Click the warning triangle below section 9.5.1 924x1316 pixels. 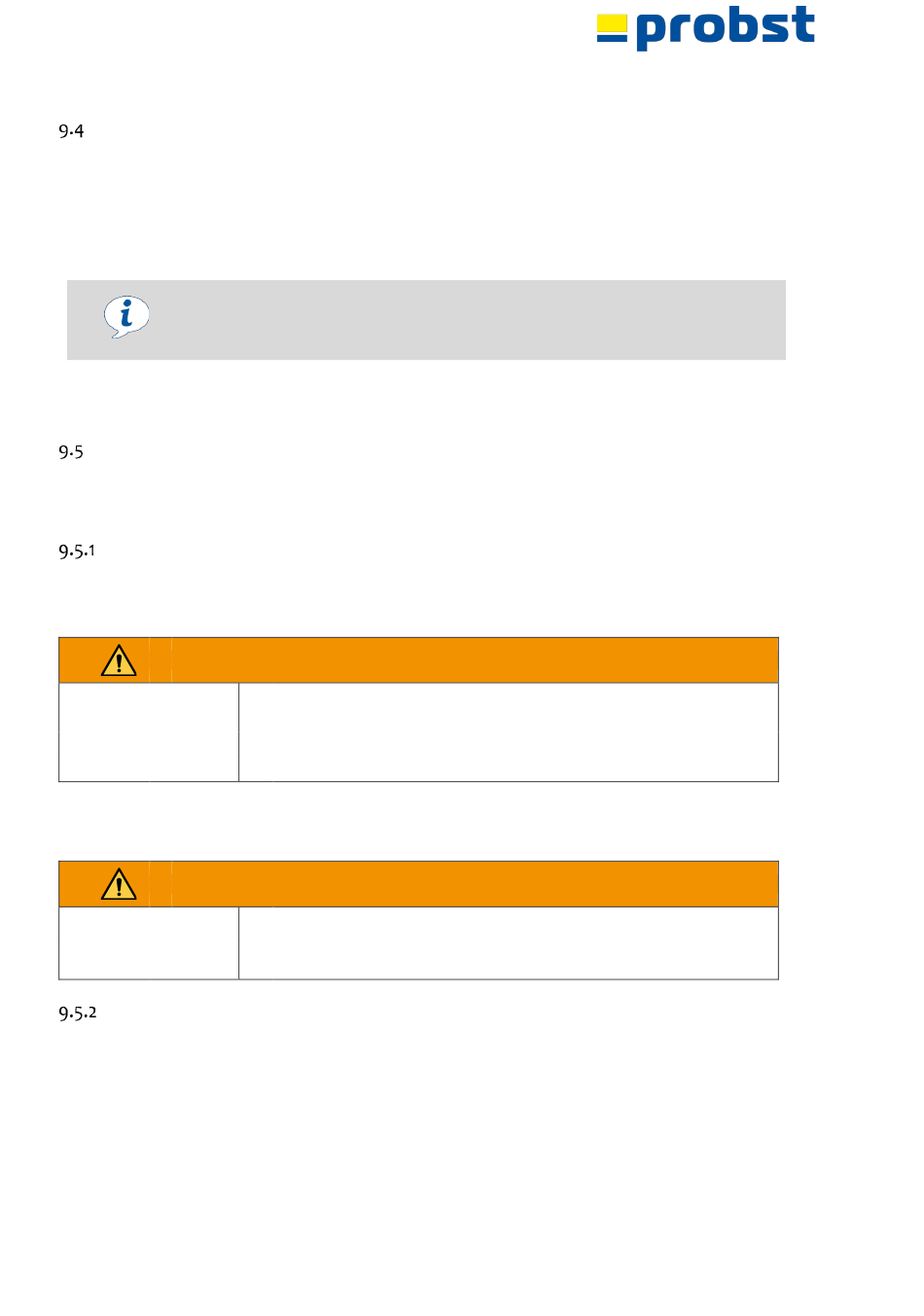pos(119,660)
